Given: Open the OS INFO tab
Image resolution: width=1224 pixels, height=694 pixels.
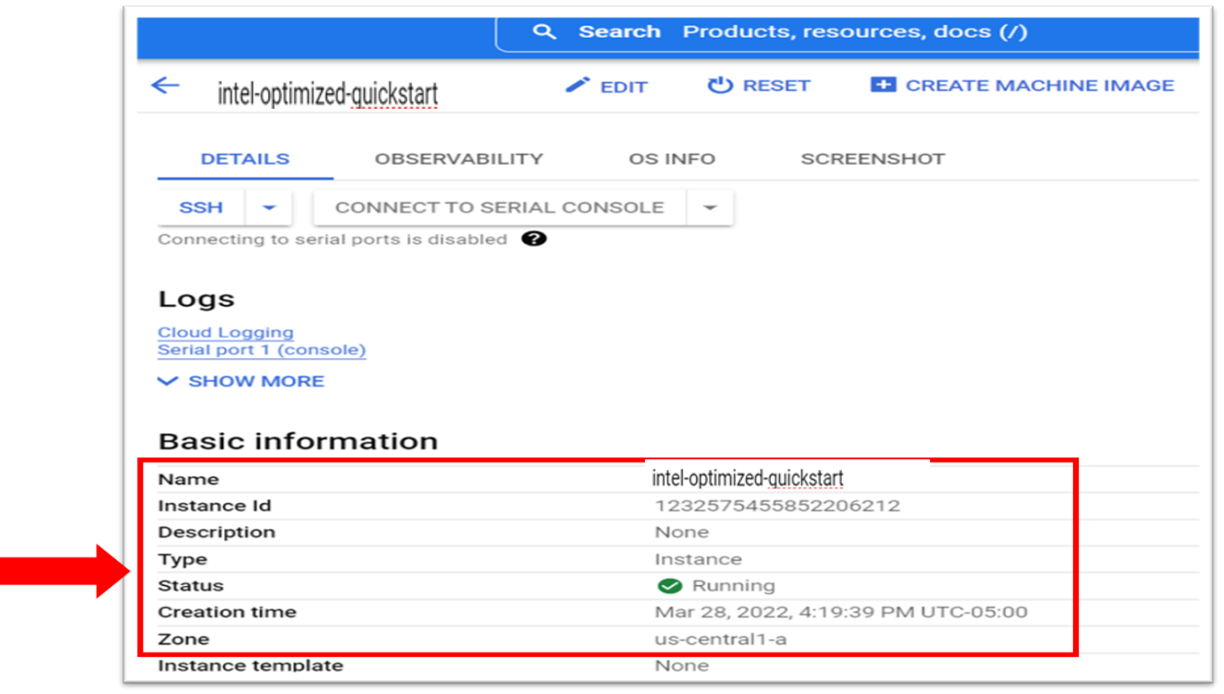Looking at the screenshot, I should point(672,159).
